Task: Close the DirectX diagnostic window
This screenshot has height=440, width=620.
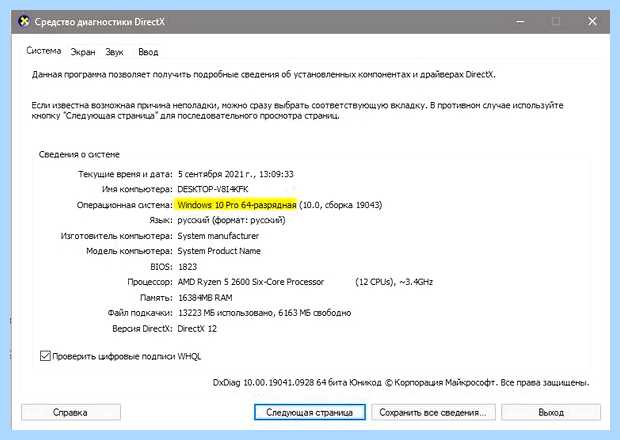Action: coord(592,21)
